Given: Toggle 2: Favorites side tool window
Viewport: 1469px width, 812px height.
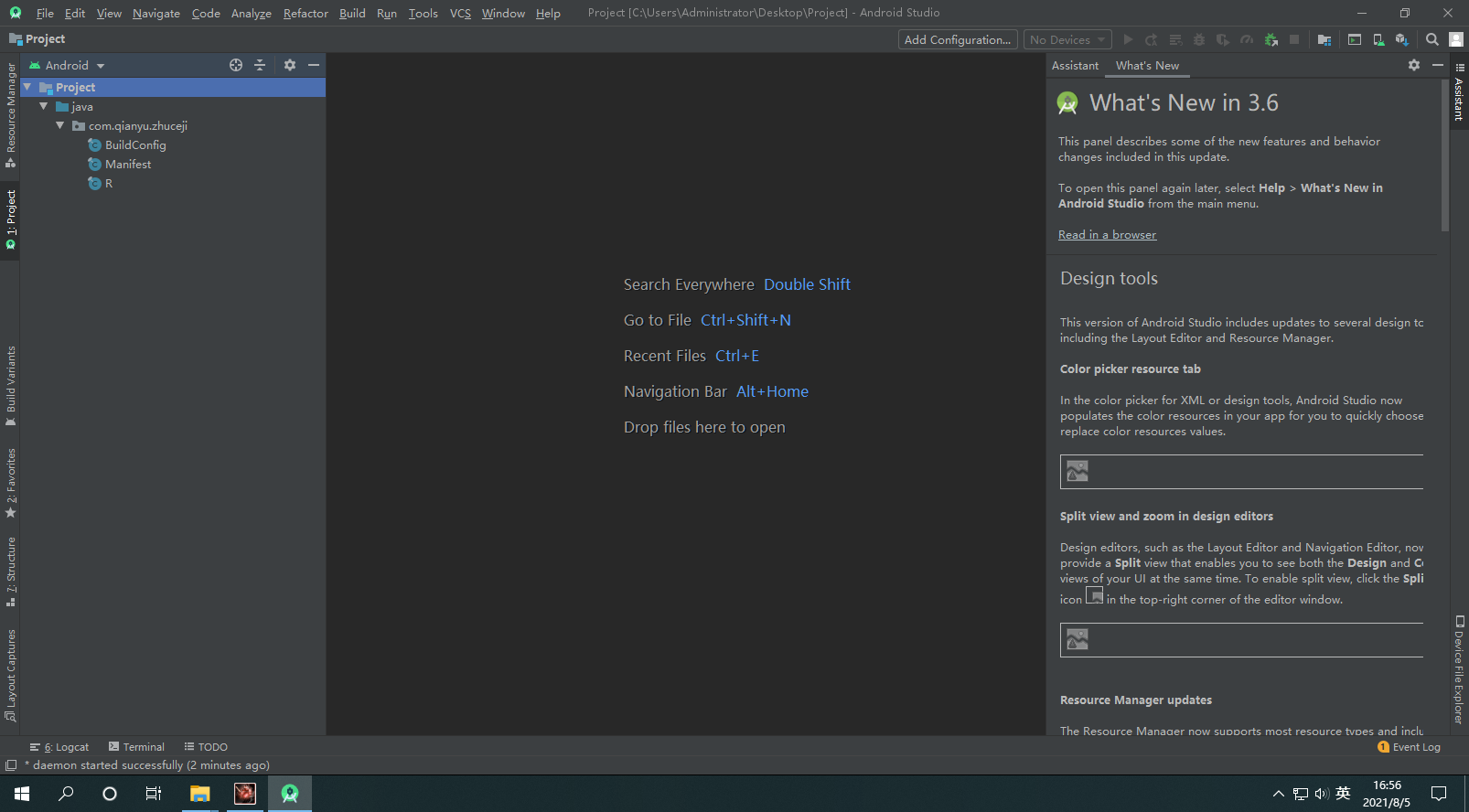Looking at the screenshot, I should [10, 483].
